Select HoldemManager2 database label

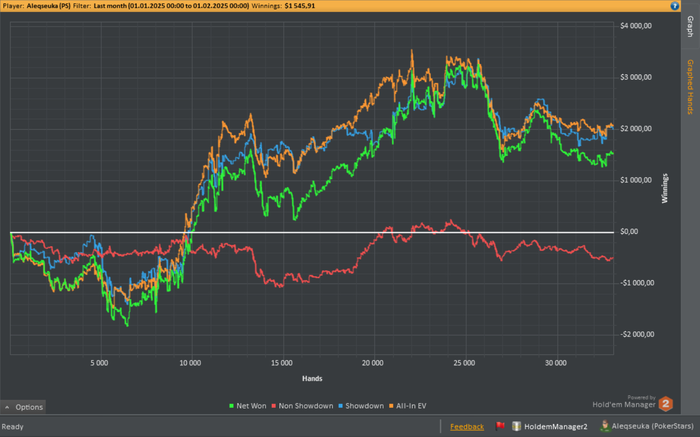click(x=555, y=427)
